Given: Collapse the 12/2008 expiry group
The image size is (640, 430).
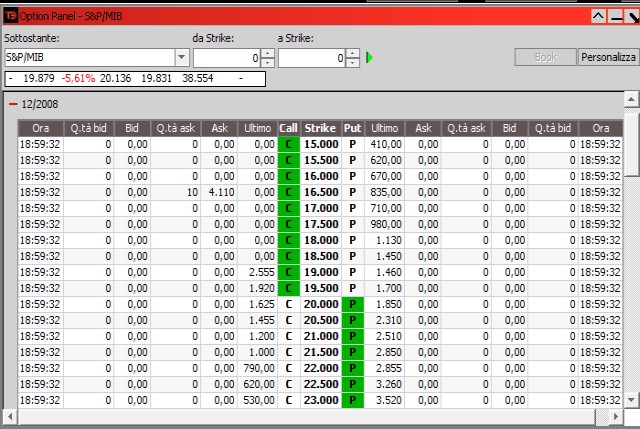Looking at the screenshot, I should [13, 104].
